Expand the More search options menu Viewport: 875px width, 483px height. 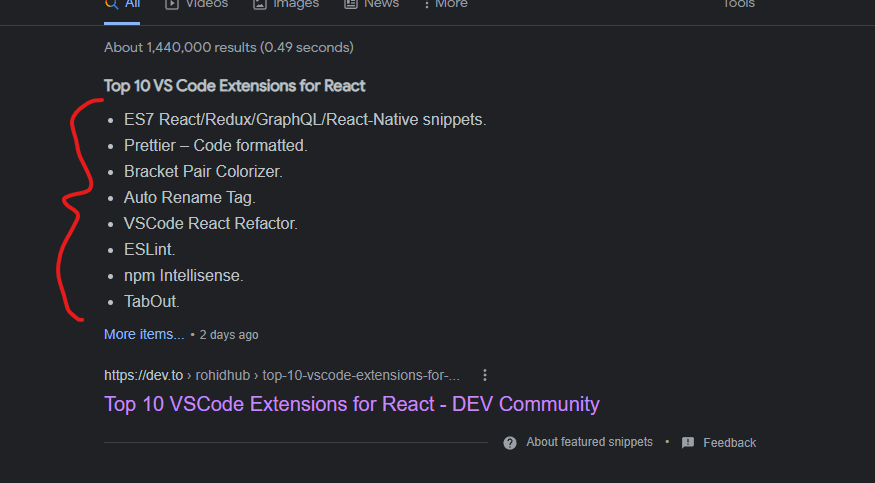445,4
